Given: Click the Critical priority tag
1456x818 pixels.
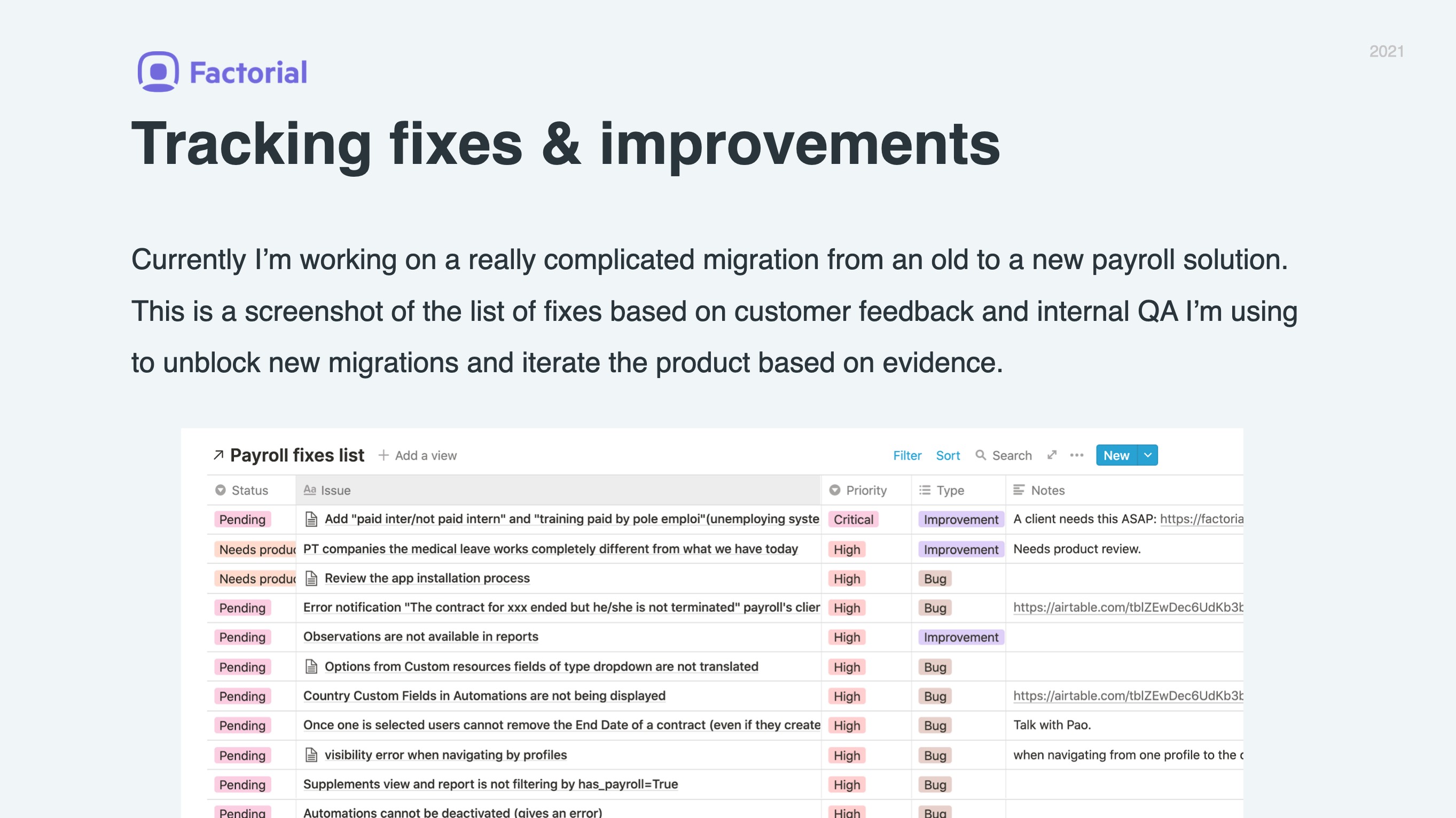Looking at the screenshot, I should pos(853,520).
